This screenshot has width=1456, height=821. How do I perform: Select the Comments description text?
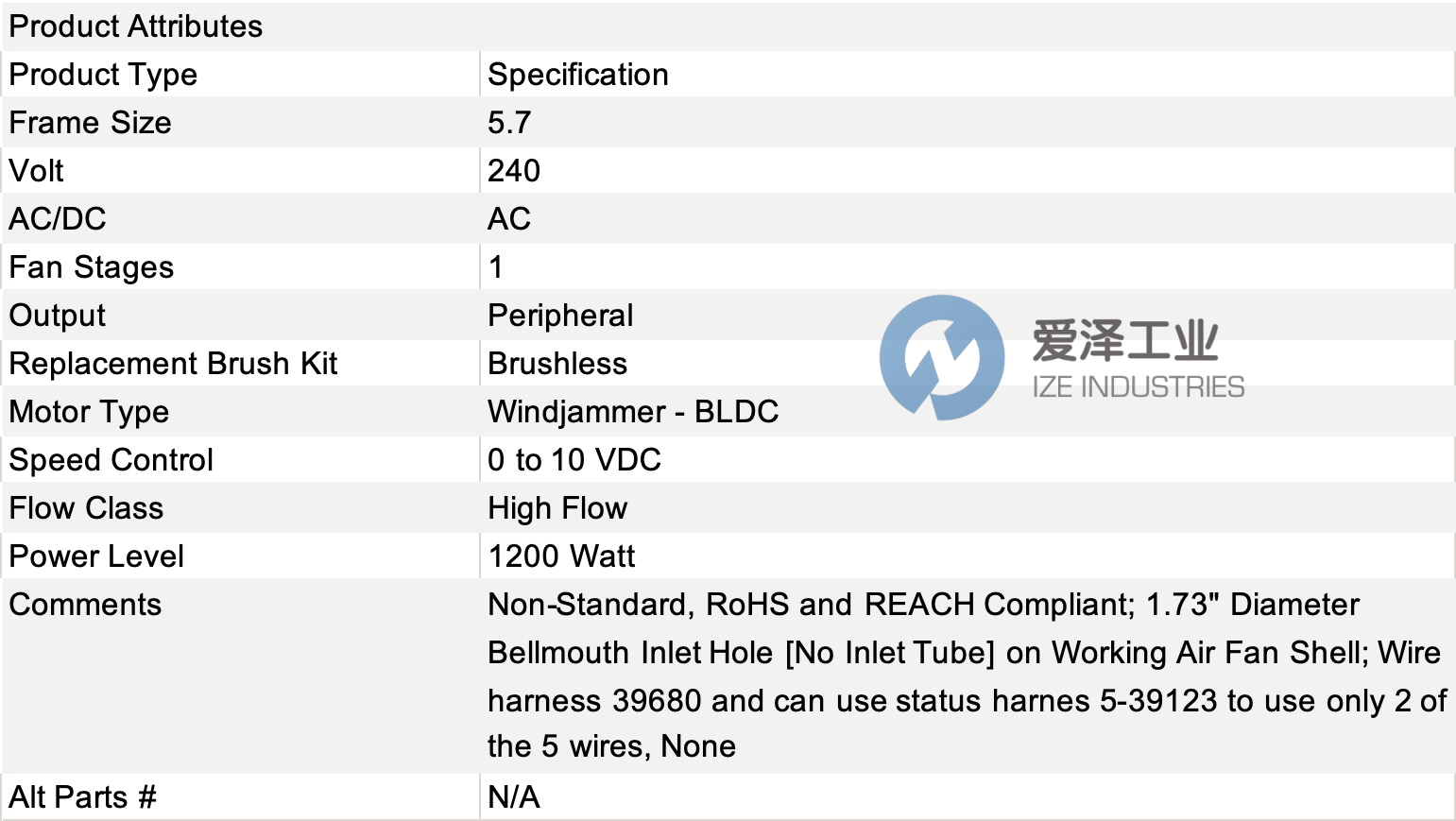click(x=968, y=676)
